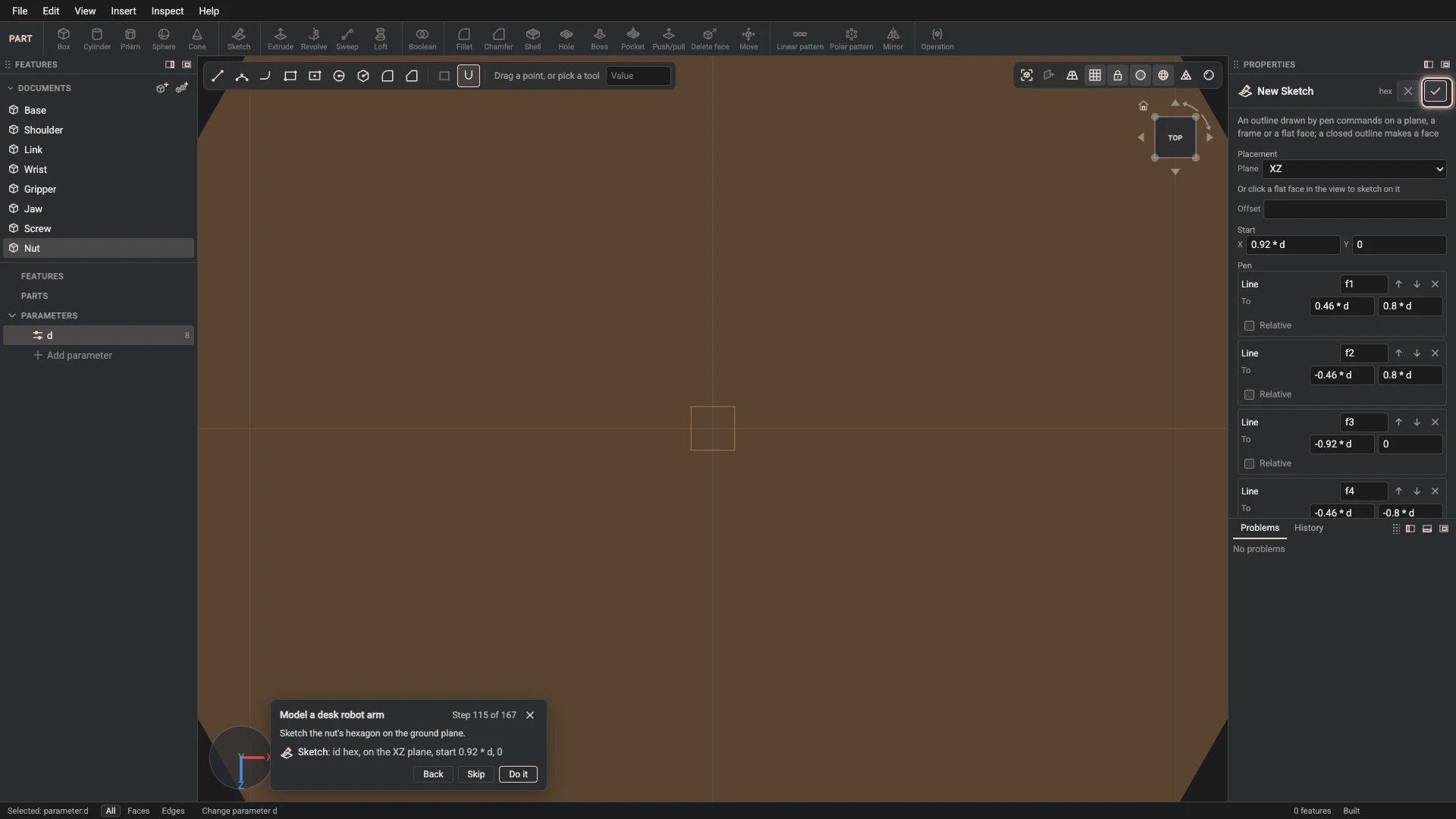
Task: Select the Hole tool
Action: coord(566,39)
